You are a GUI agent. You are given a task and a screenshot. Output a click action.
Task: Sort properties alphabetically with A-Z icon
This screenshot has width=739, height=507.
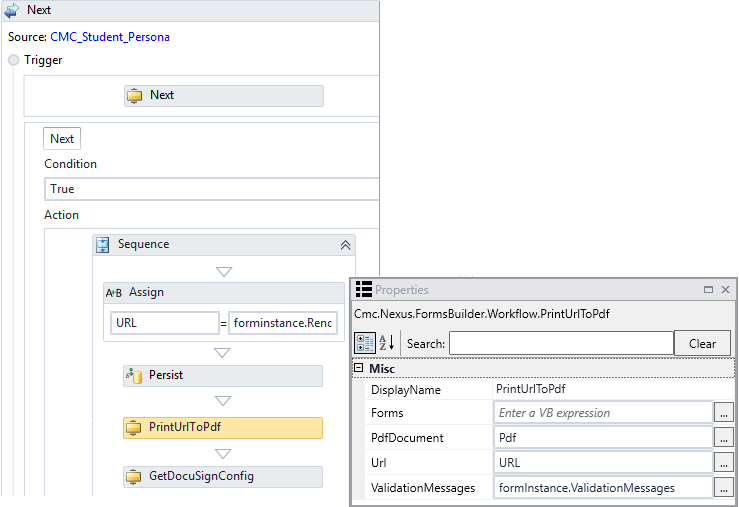385,343
